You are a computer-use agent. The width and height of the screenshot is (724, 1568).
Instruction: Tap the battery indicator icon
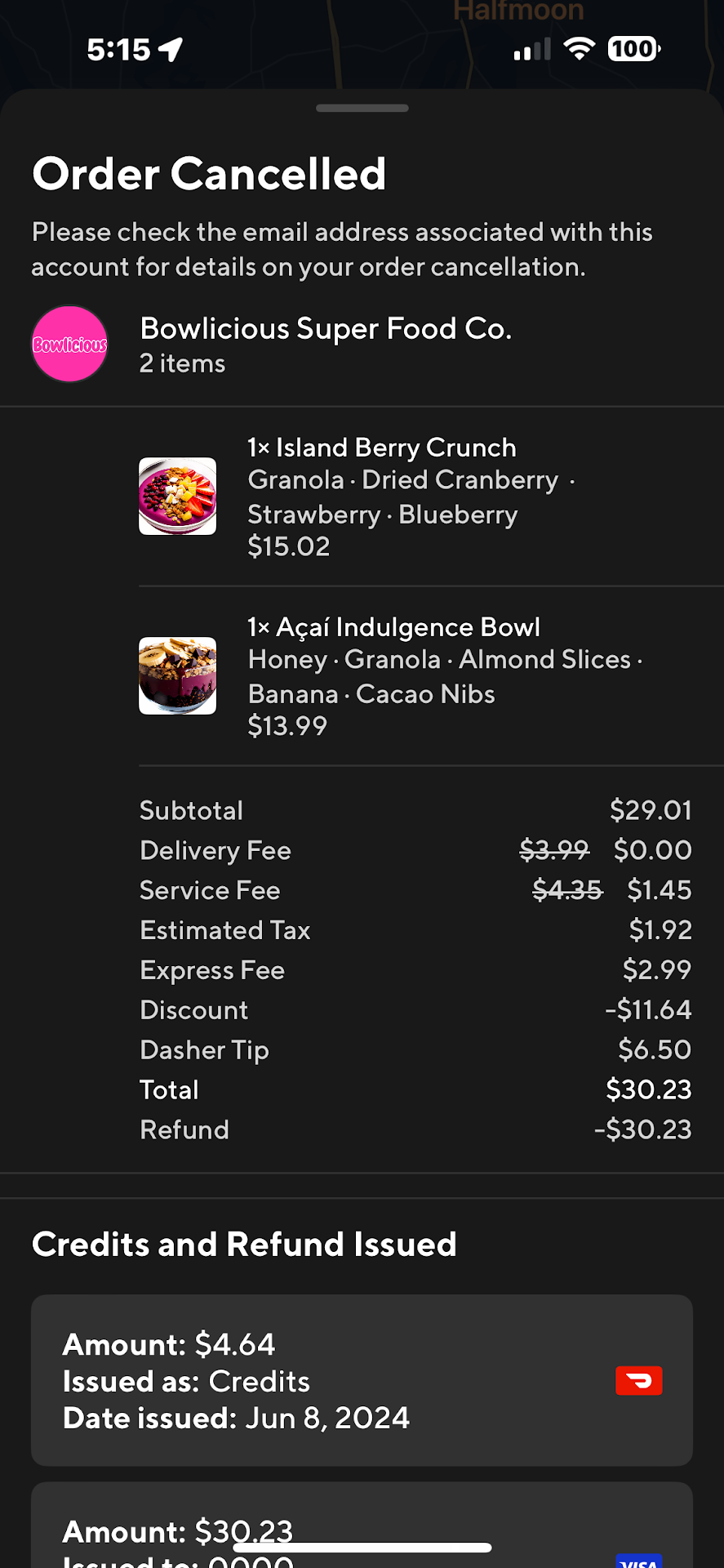tap(633, 49)
